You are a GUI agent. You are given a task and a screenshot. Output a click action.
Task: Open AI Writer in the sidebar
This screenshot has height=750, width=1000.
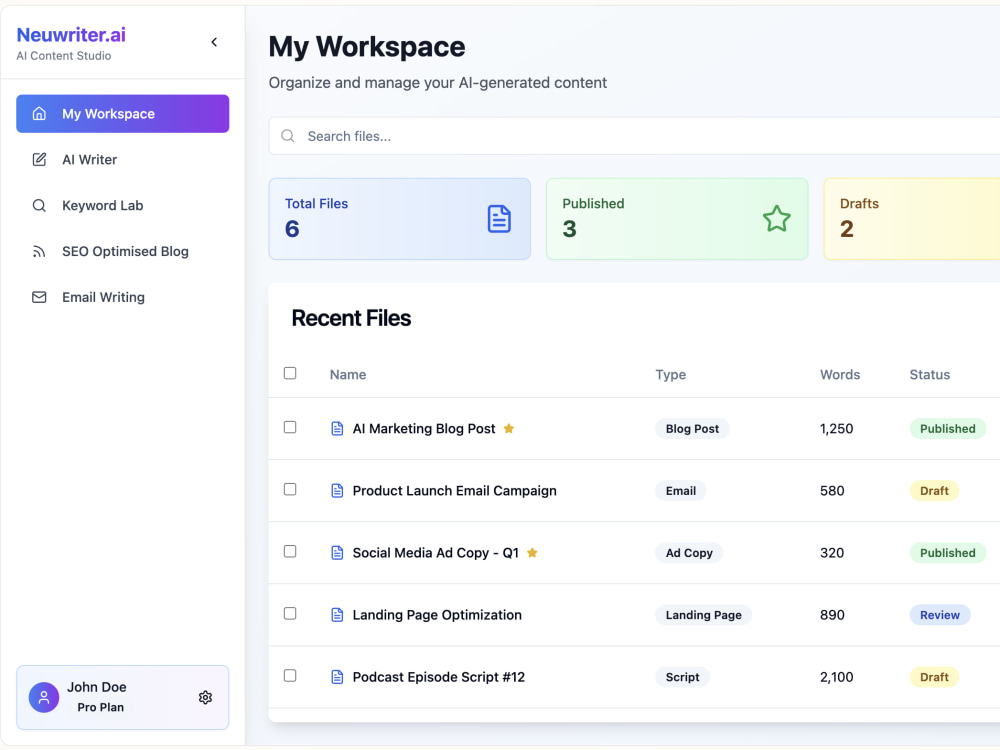[x=122, y=159]
